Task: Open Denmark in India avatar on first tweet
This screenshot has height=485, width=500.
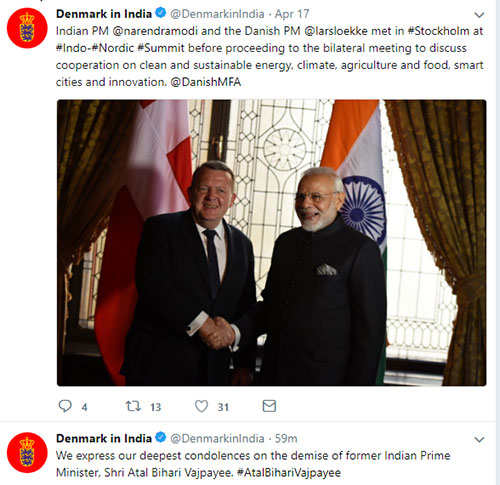Action: [x=27, y=28]
